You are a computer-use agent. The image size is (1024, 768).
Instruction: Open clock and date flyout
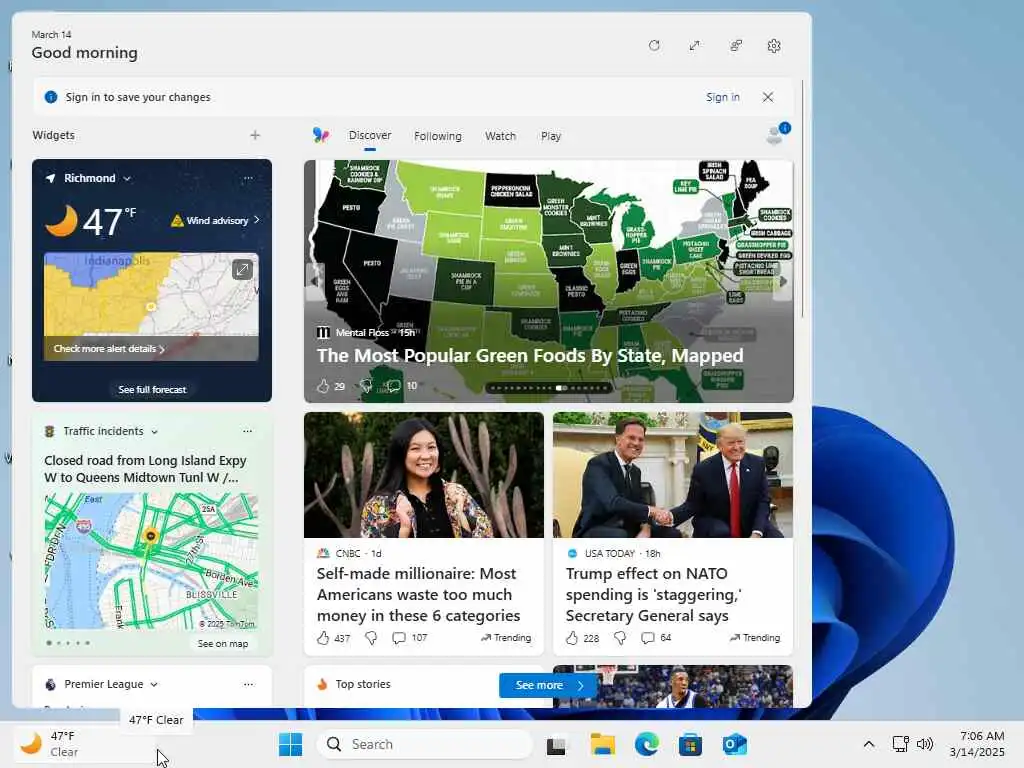point(978,744)
